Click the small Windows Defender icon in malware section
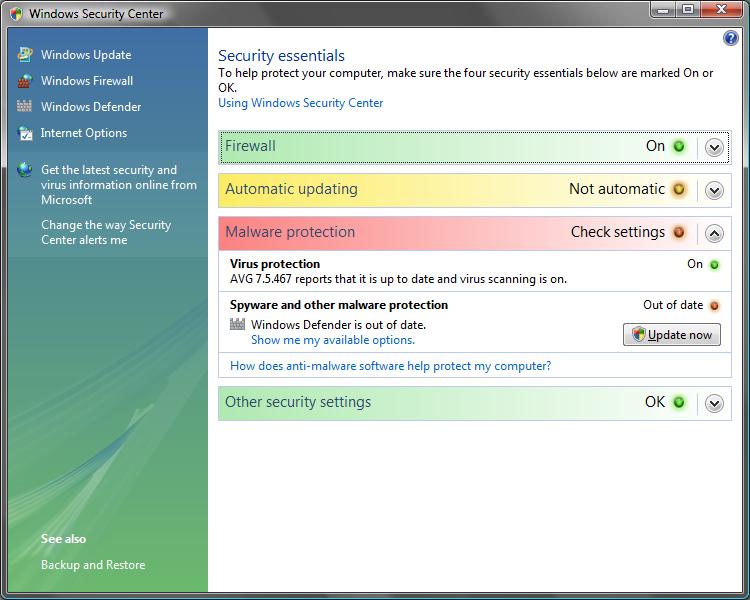Image resolution: width=750 pixels, height=600 pixels. [x=237, y=325]
